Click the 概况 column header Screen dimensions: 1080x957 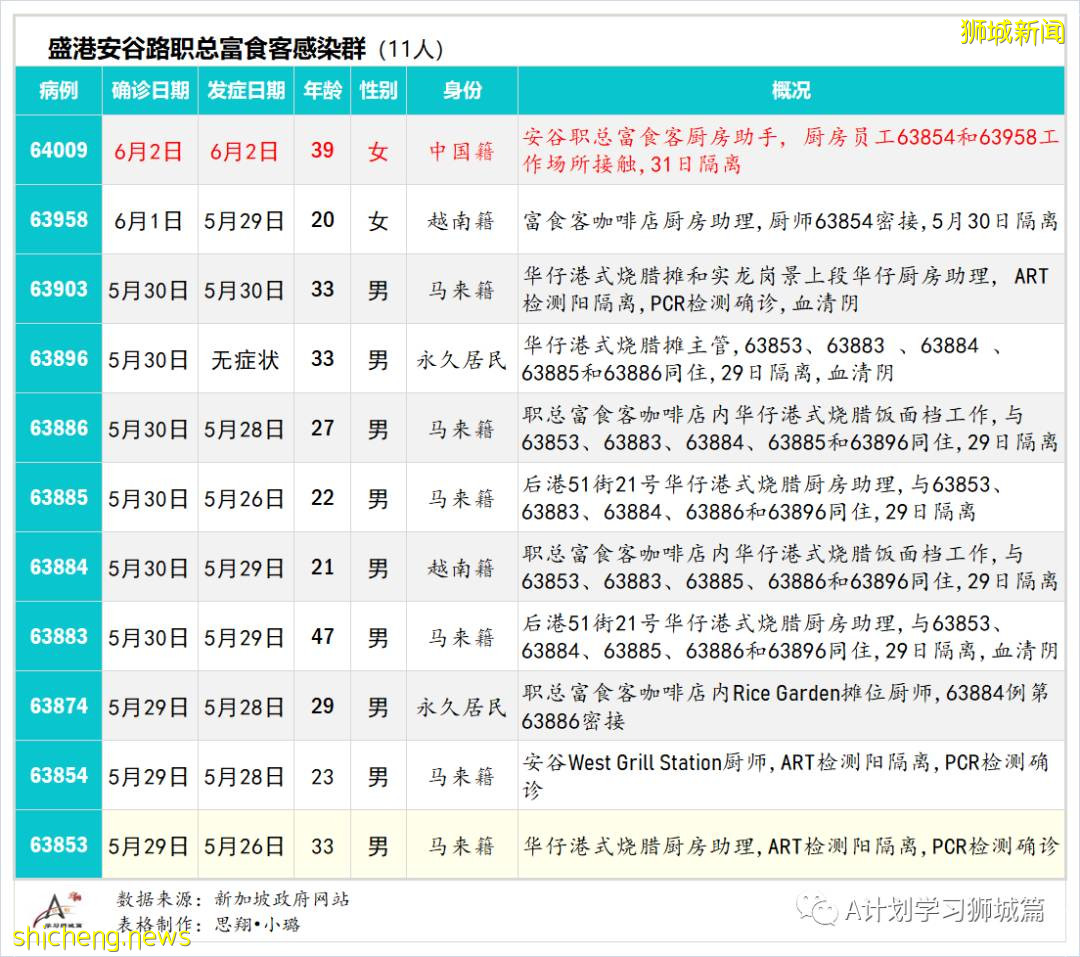point(790,91)
